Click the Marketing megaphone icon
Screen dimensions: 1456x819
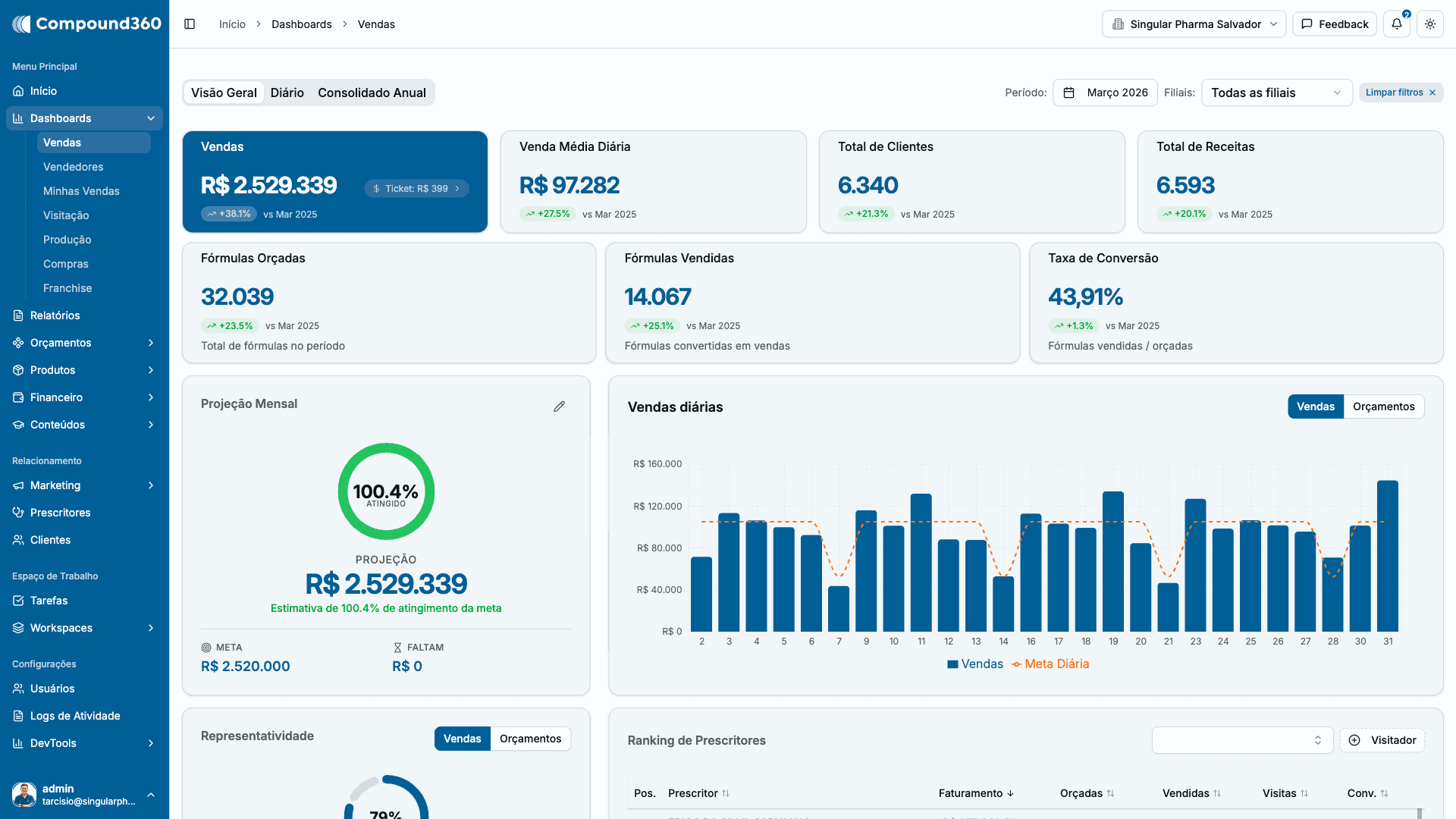point(18,485)
